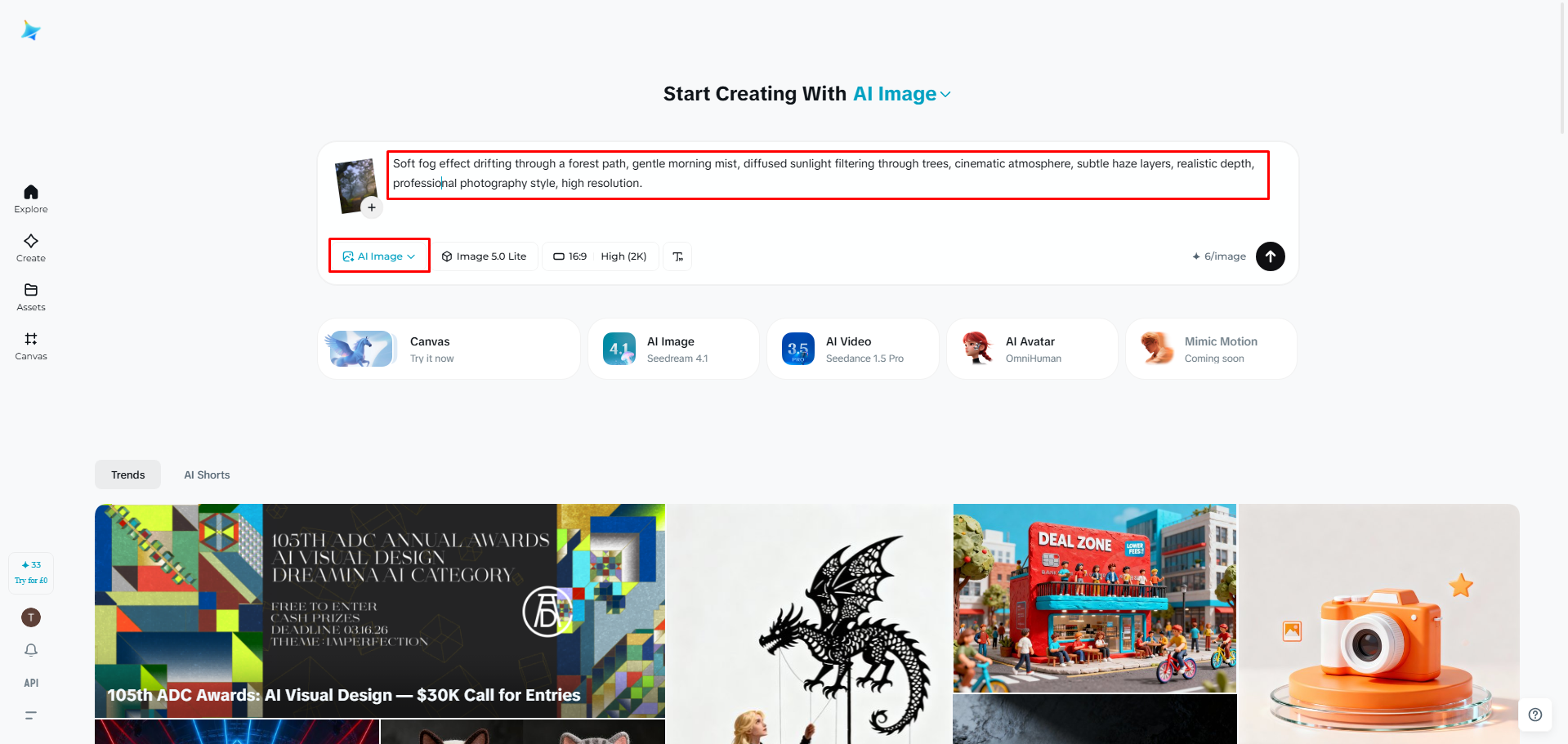This screenshot has width=1568, height=744.
Task: Open the 105th ADC Awards banner
Action: point(380,611)
